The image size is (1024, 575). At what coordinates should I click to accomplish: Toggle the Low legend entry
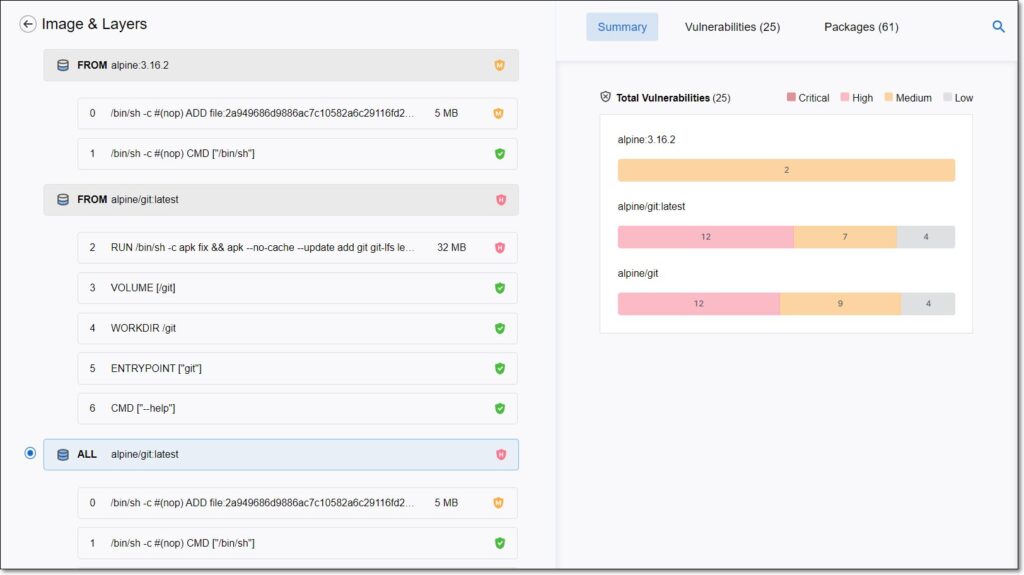pos(958,98)
